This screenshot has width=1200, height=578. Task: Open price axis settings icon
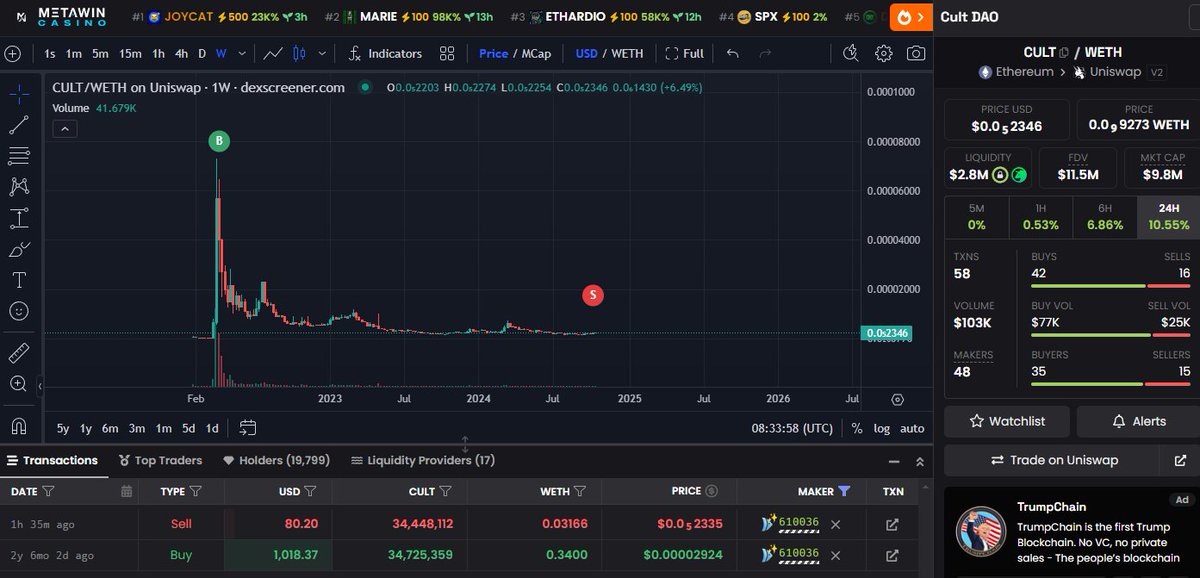[x=897, y=398]
